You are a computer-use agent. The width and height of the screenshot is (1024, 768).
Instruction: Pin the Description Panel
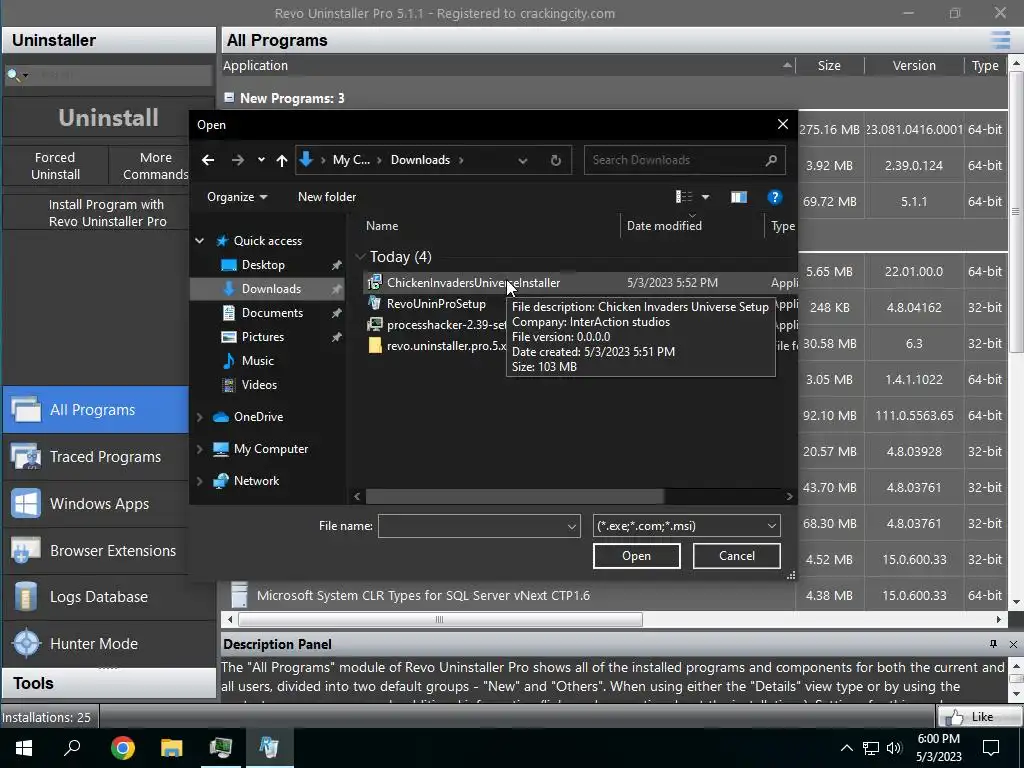[x=993, y=644]
